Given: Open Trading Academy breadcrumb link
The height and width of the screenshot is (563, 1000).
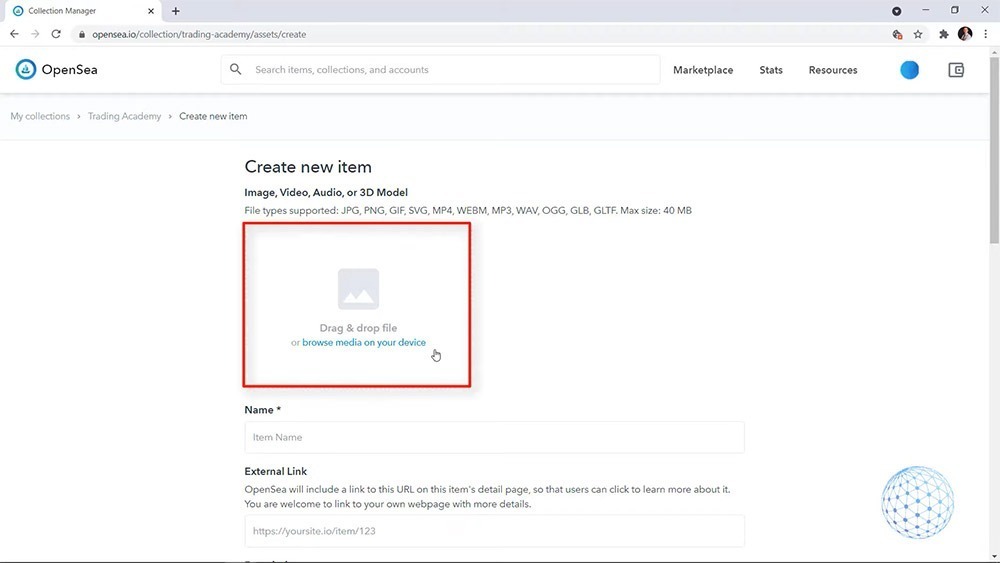Looking at the screenshot, I should (x=124, y=116).
